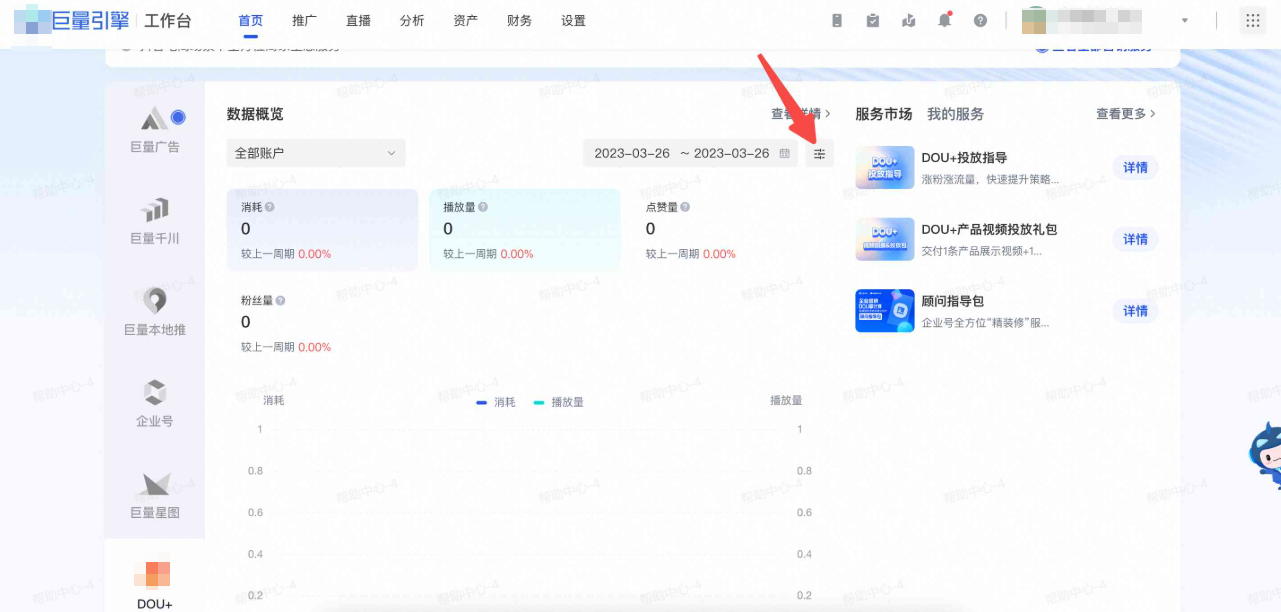The height and width of the screenshot is (612, 1281).
Task: Open the 顾问指导包 thumbnail
Action: point(884,311)
